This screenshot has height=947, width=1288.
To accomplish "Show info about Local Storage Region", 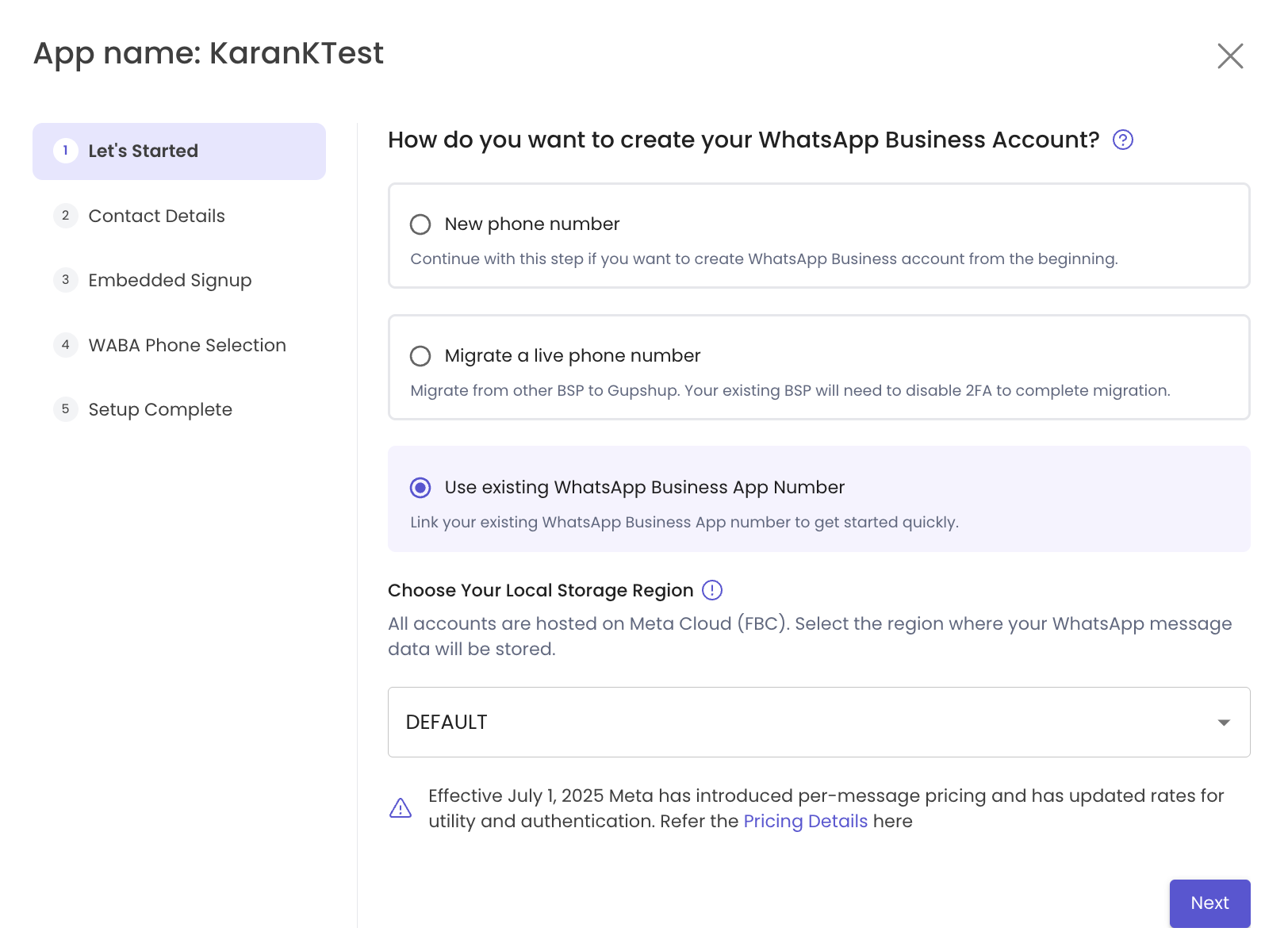I will [x=712, y=590].
